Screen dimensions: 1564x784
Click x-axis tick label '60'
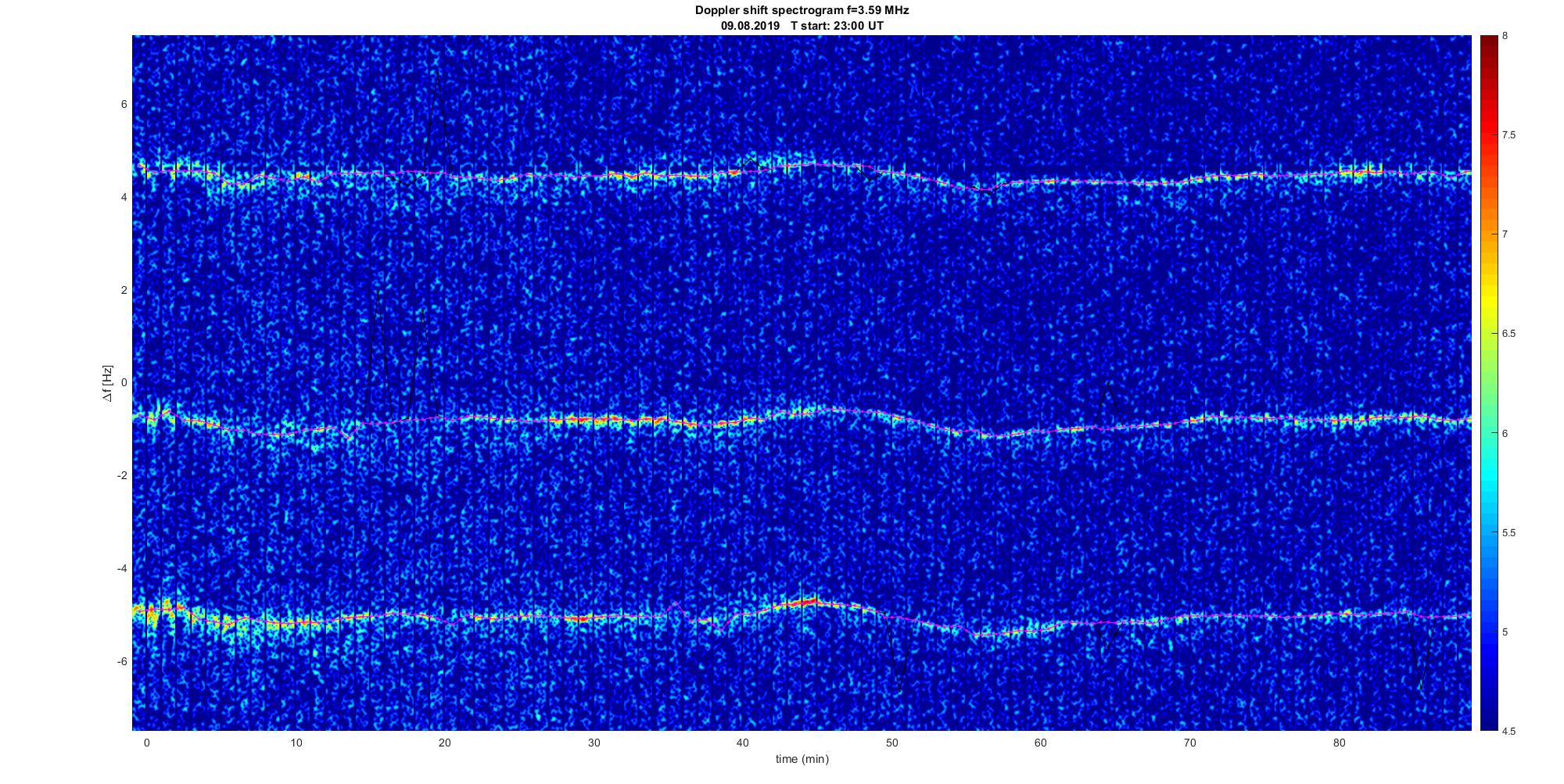1041,743
